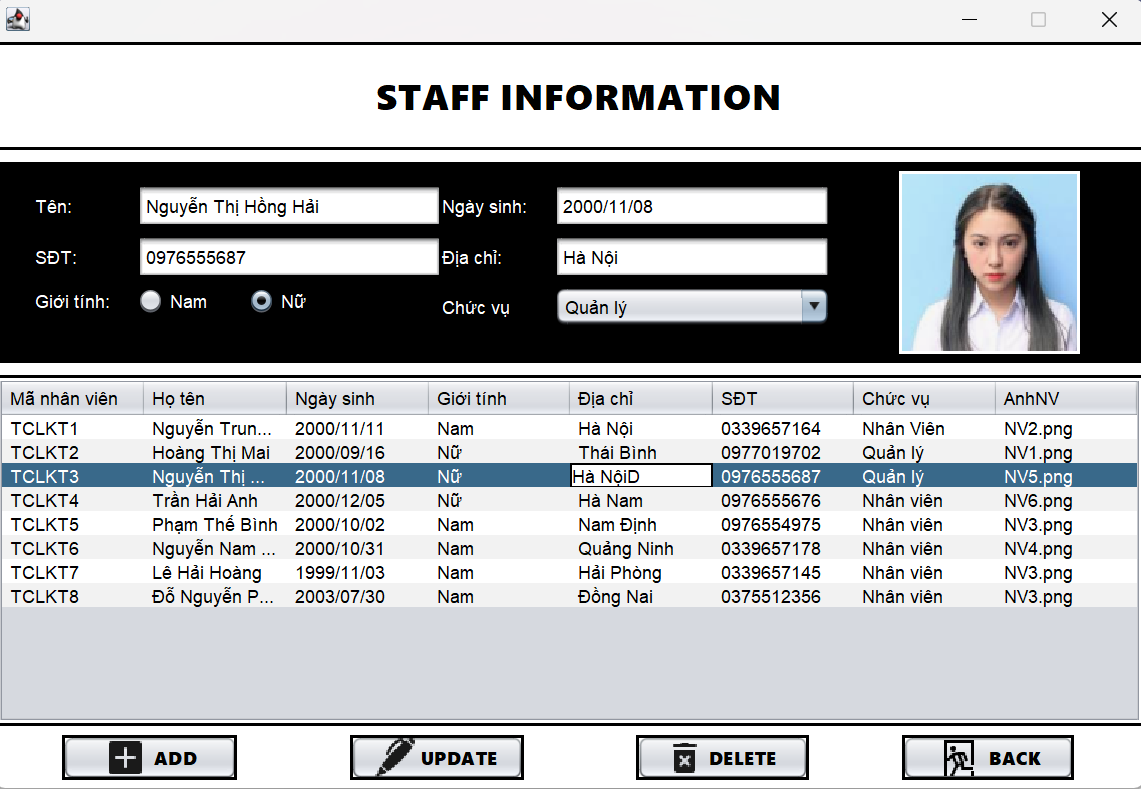Click the BACK button
1141x789 pixels.
point(988,757)
